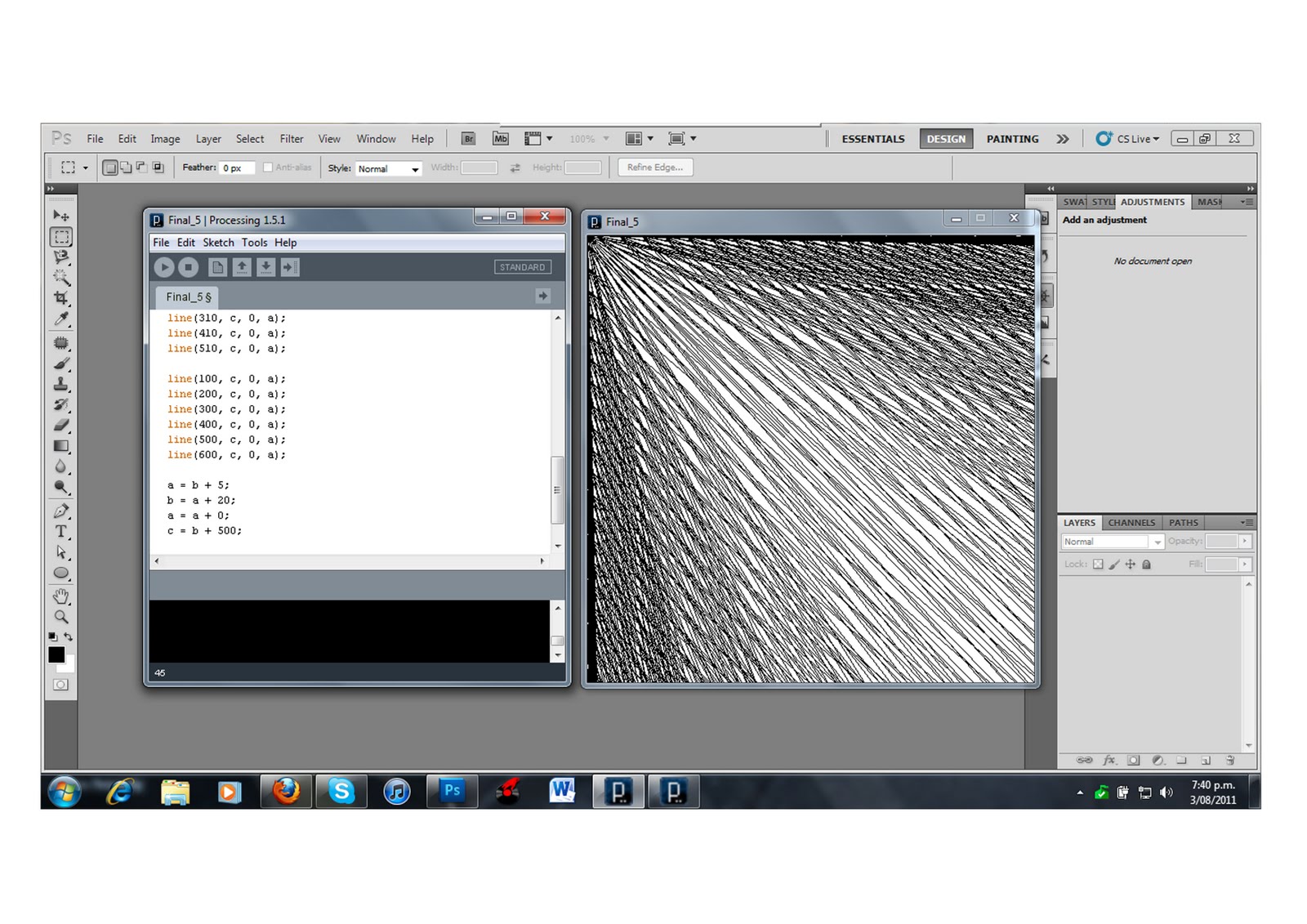1307x924 pixels.
Task: Select the Path Selection tool
Action: click(x=61, y=552)
